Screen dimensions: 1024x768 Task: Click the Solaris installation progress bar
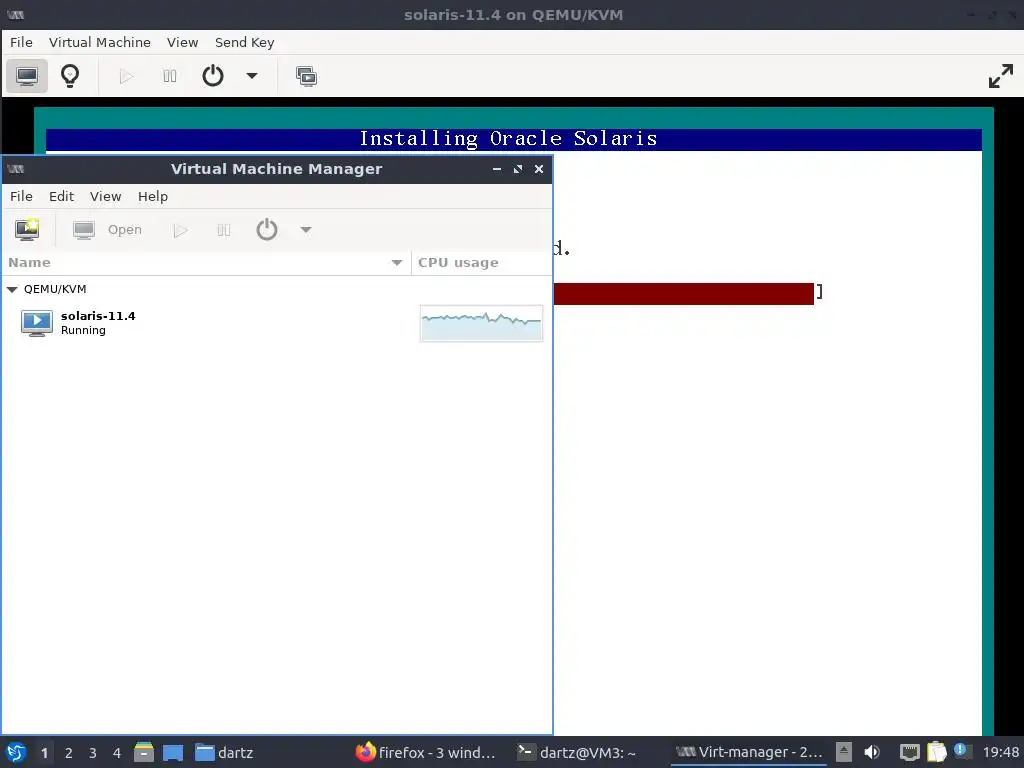684,293
